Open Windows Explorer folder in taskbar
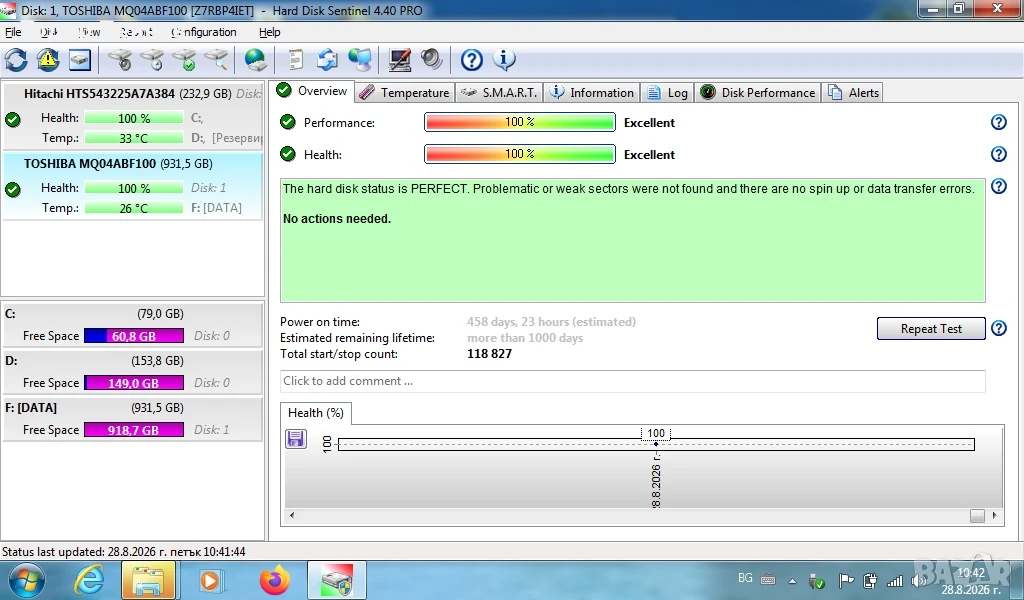 coord(148,580)
